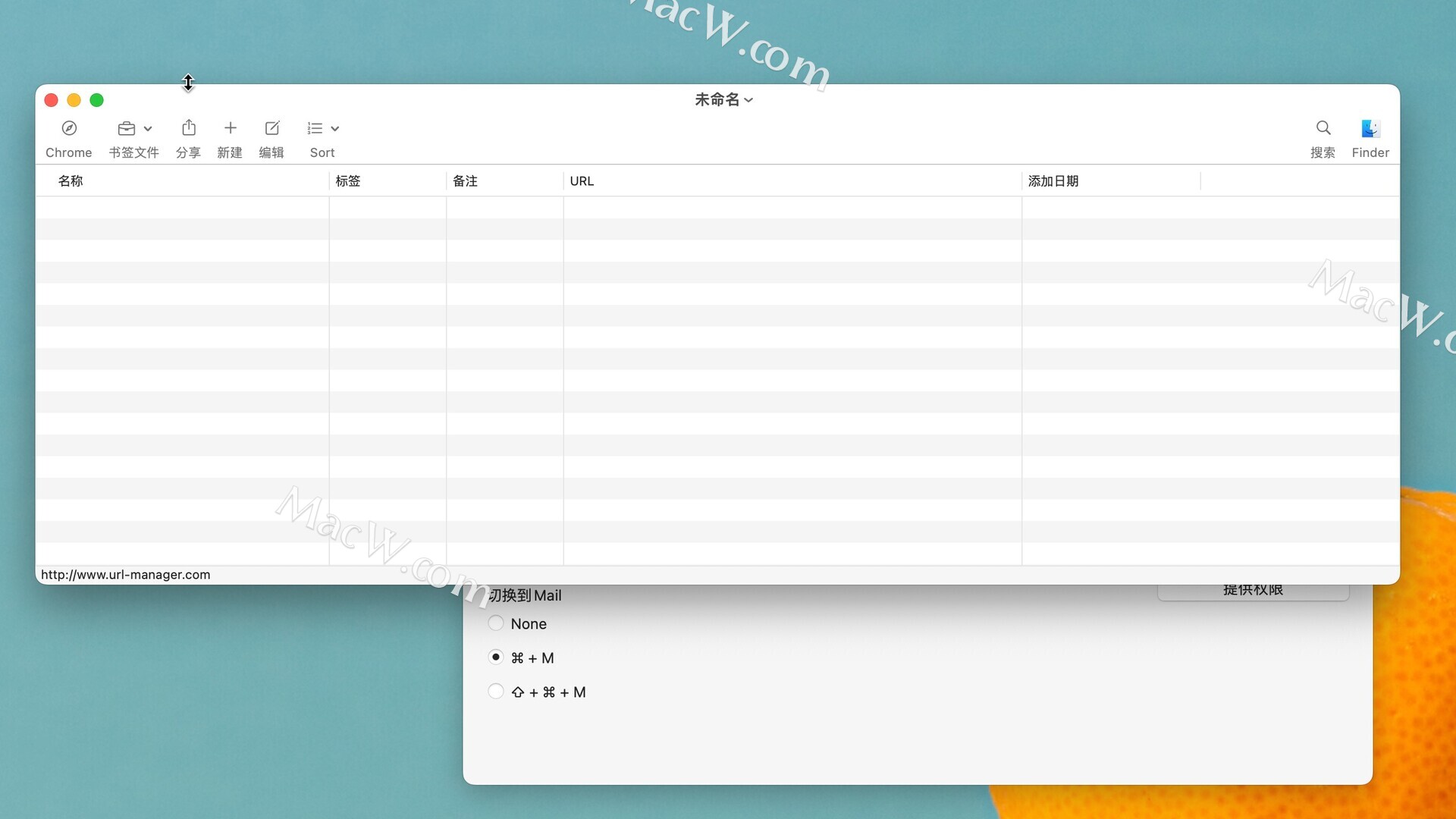The image size is (1456, 819).
Task: Click the 分享 share icon
Action: click(x=189, y=127)
